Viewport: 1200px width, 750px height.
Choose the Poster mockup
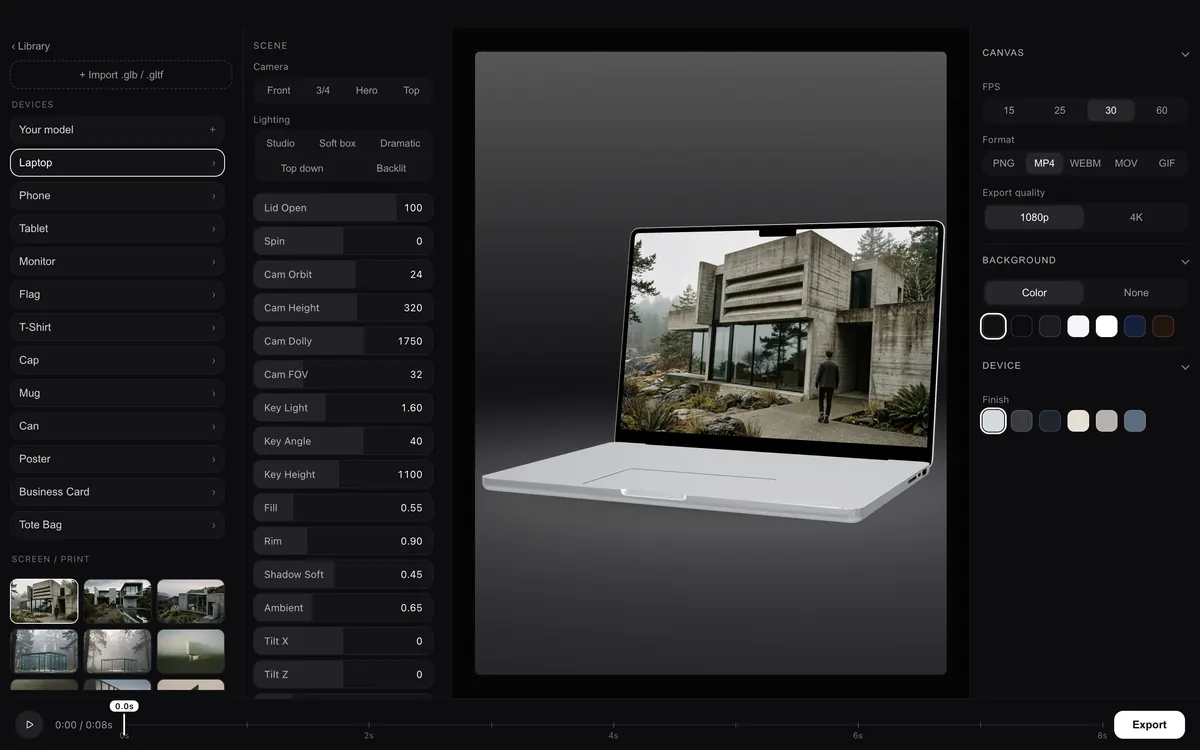(117, 460)
